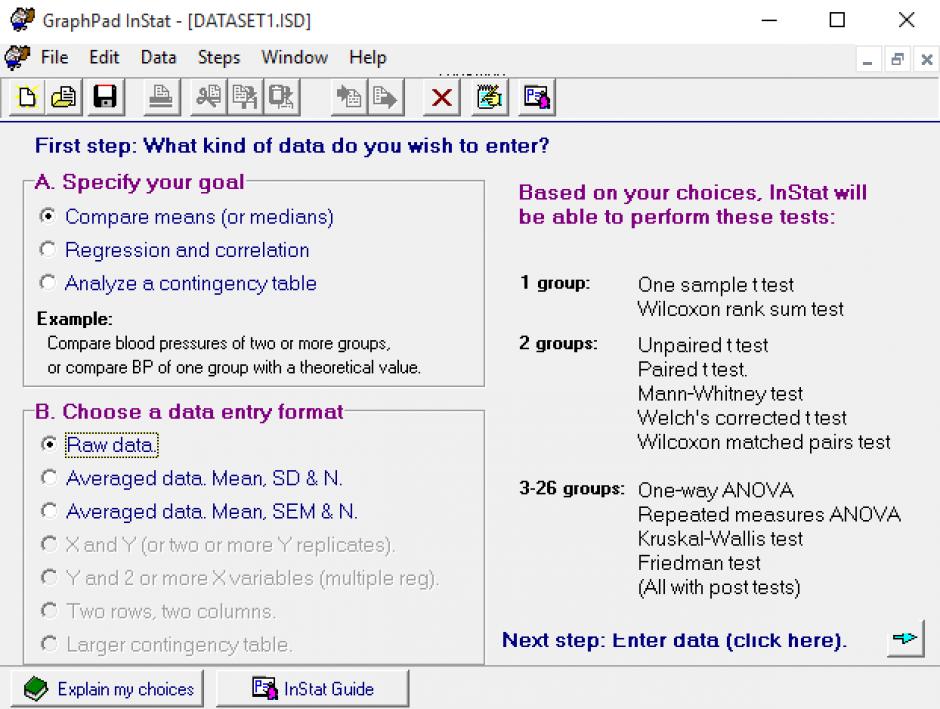
Task: Click the 'Wilcoxon rank sum test' text
Action: [740, 309]
